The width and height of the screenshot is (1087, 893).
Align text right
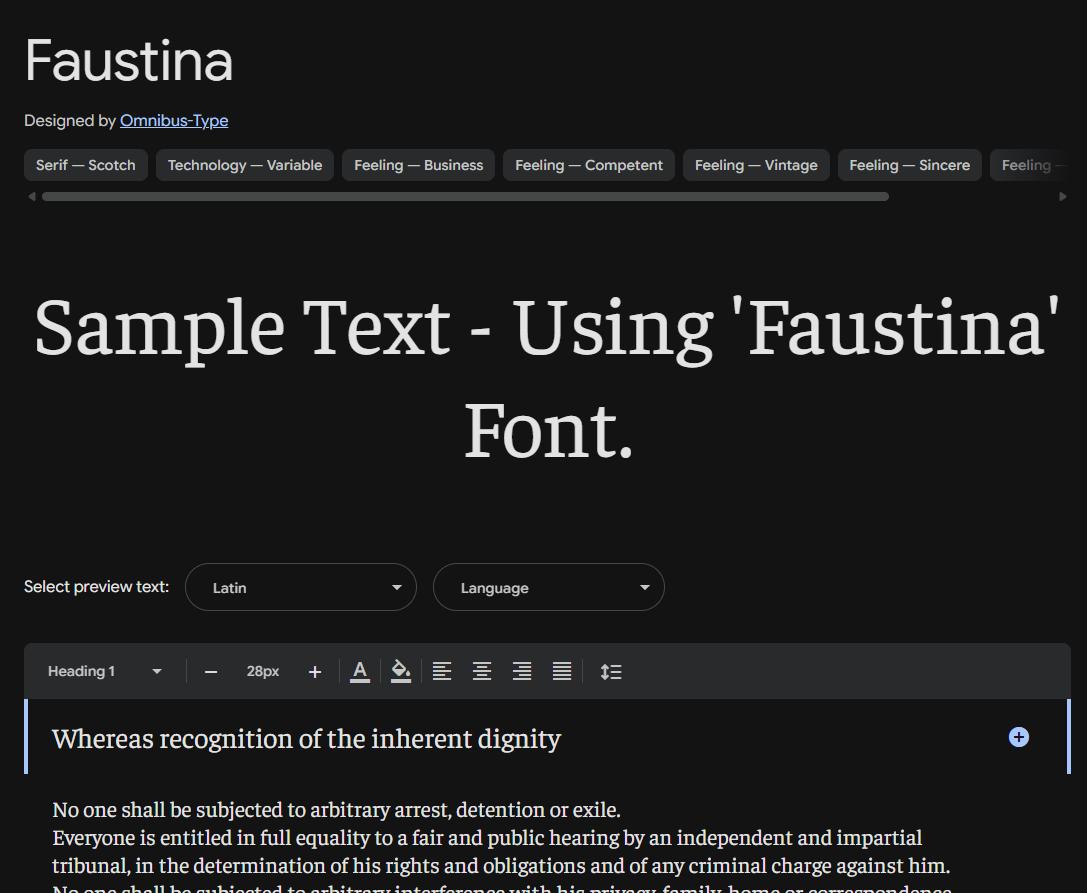522,671
